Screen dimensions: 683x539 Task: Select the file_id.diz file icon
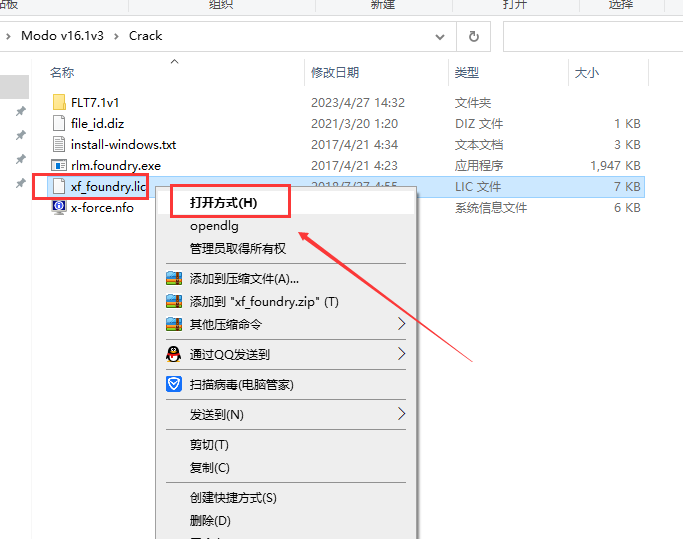point(59,123)
